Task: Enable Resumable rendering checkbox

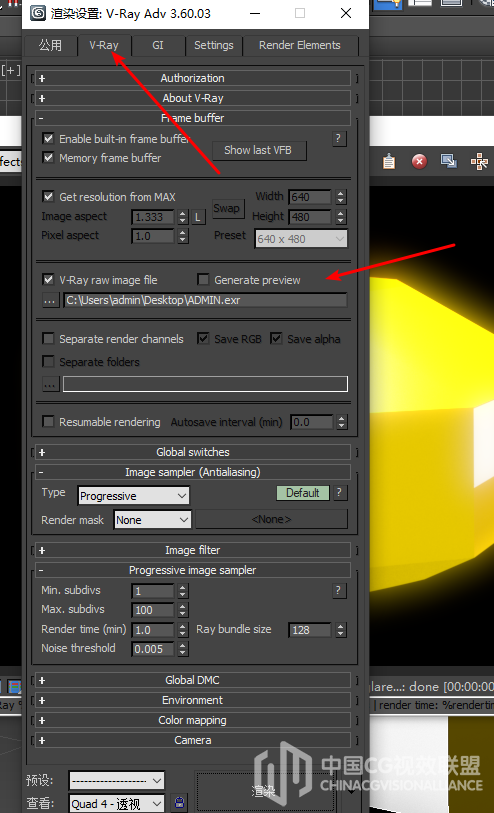Action: 48,422
